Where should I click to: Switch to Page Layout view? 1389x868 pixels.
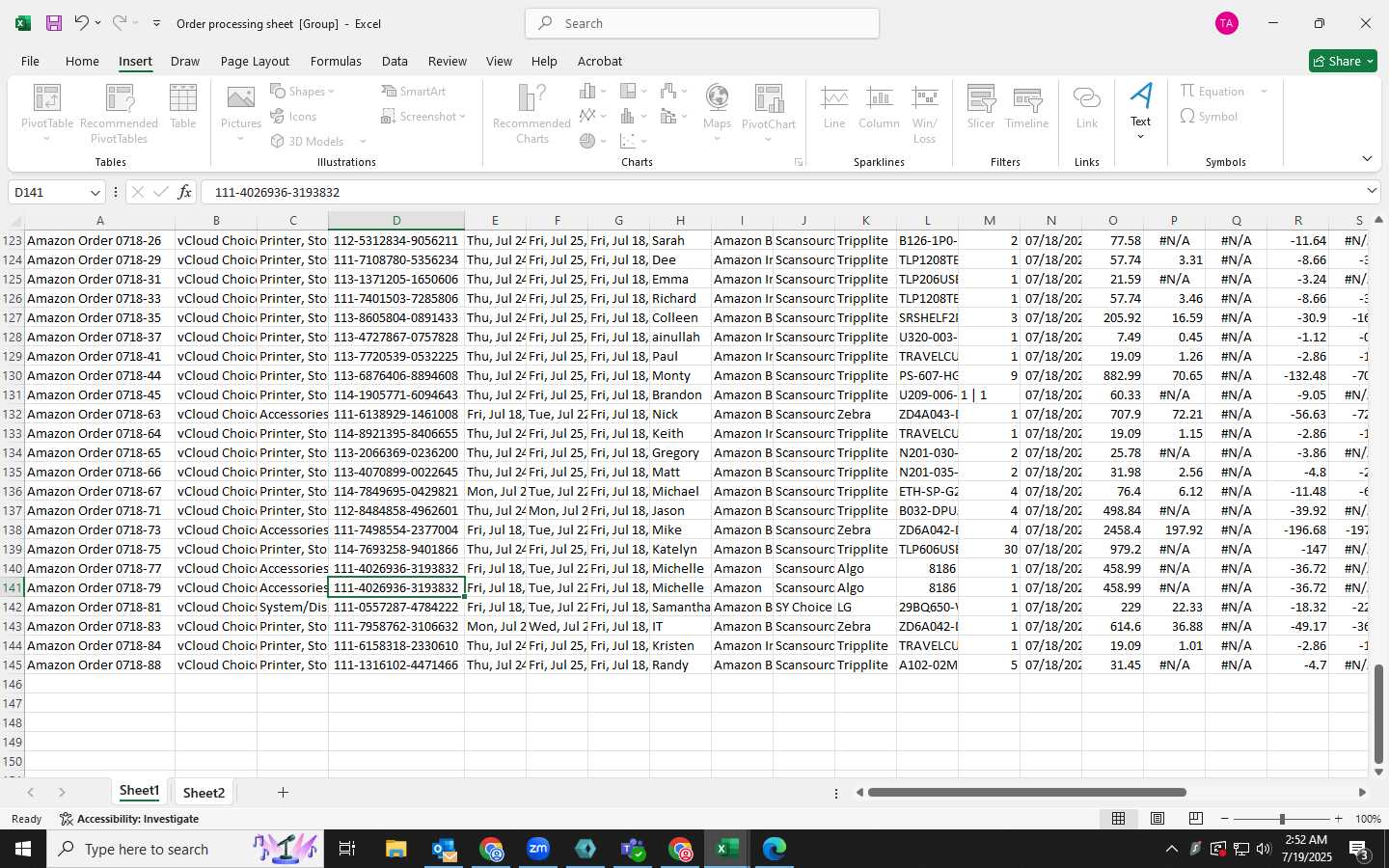(x=1157, y=819)
